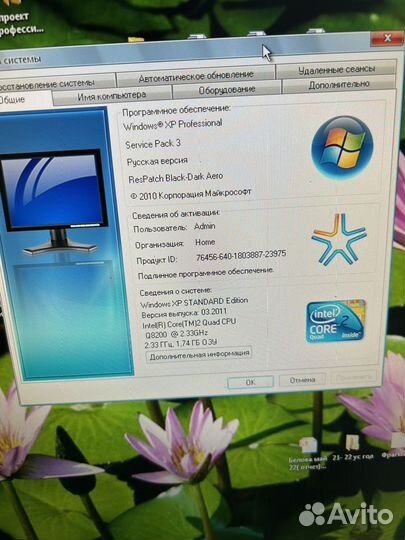
Task: Select the product ID 76456-640-1803887-23975
Action: (241, 256)
